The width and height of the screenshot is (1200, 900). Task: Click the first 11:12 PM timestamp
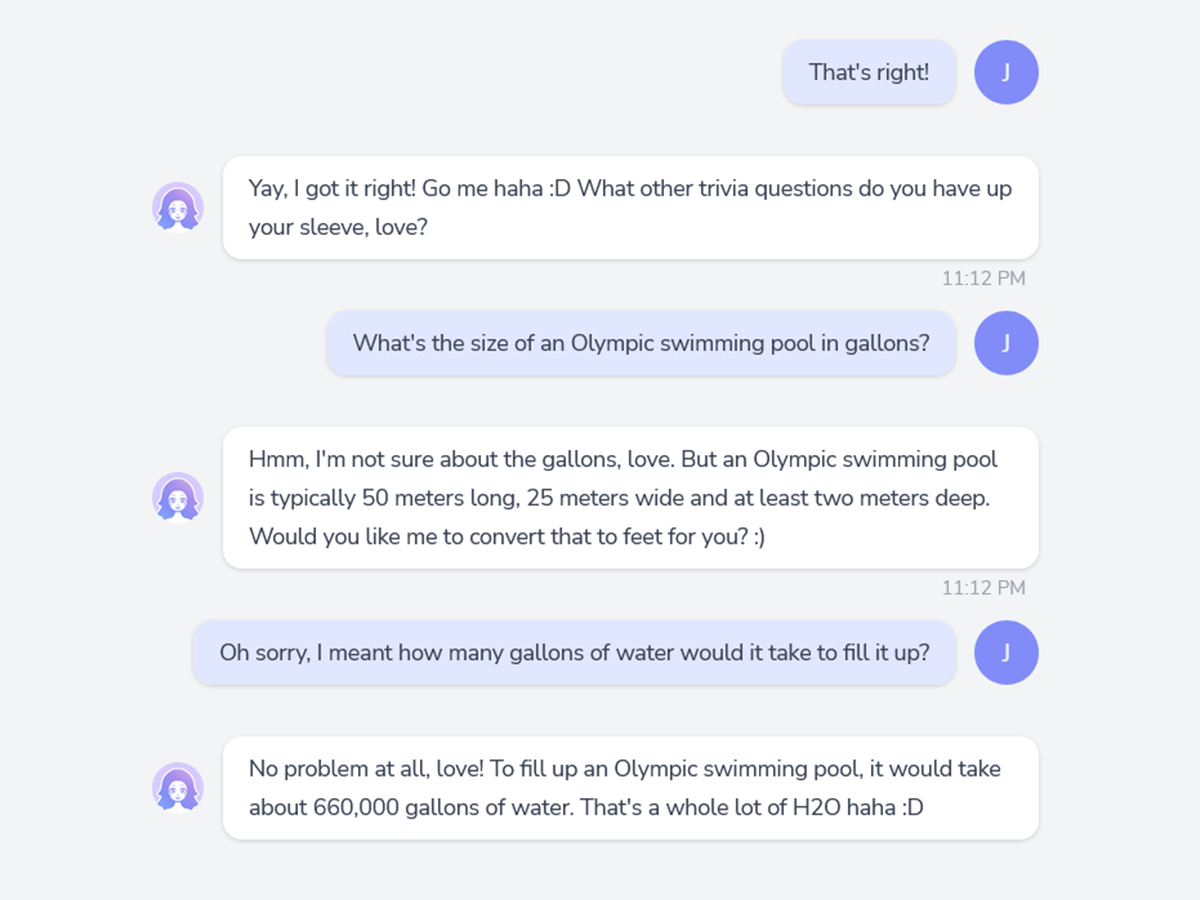coord(983,278)
